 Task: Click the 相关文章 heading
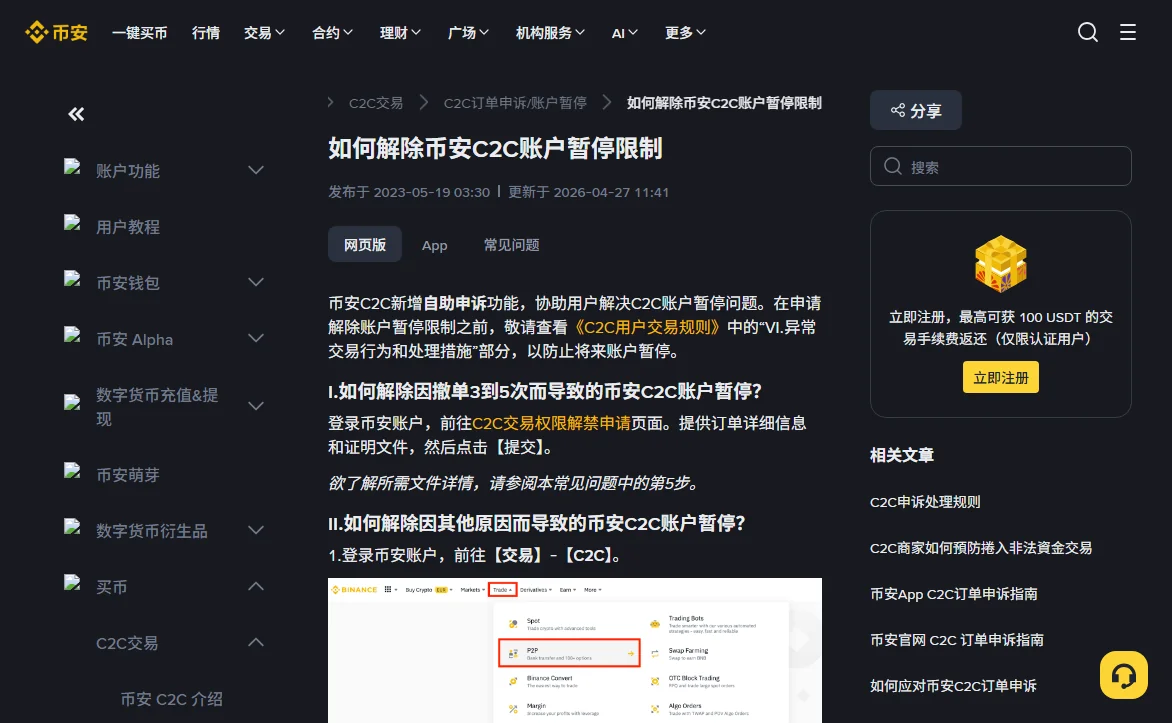click(901, 455)
